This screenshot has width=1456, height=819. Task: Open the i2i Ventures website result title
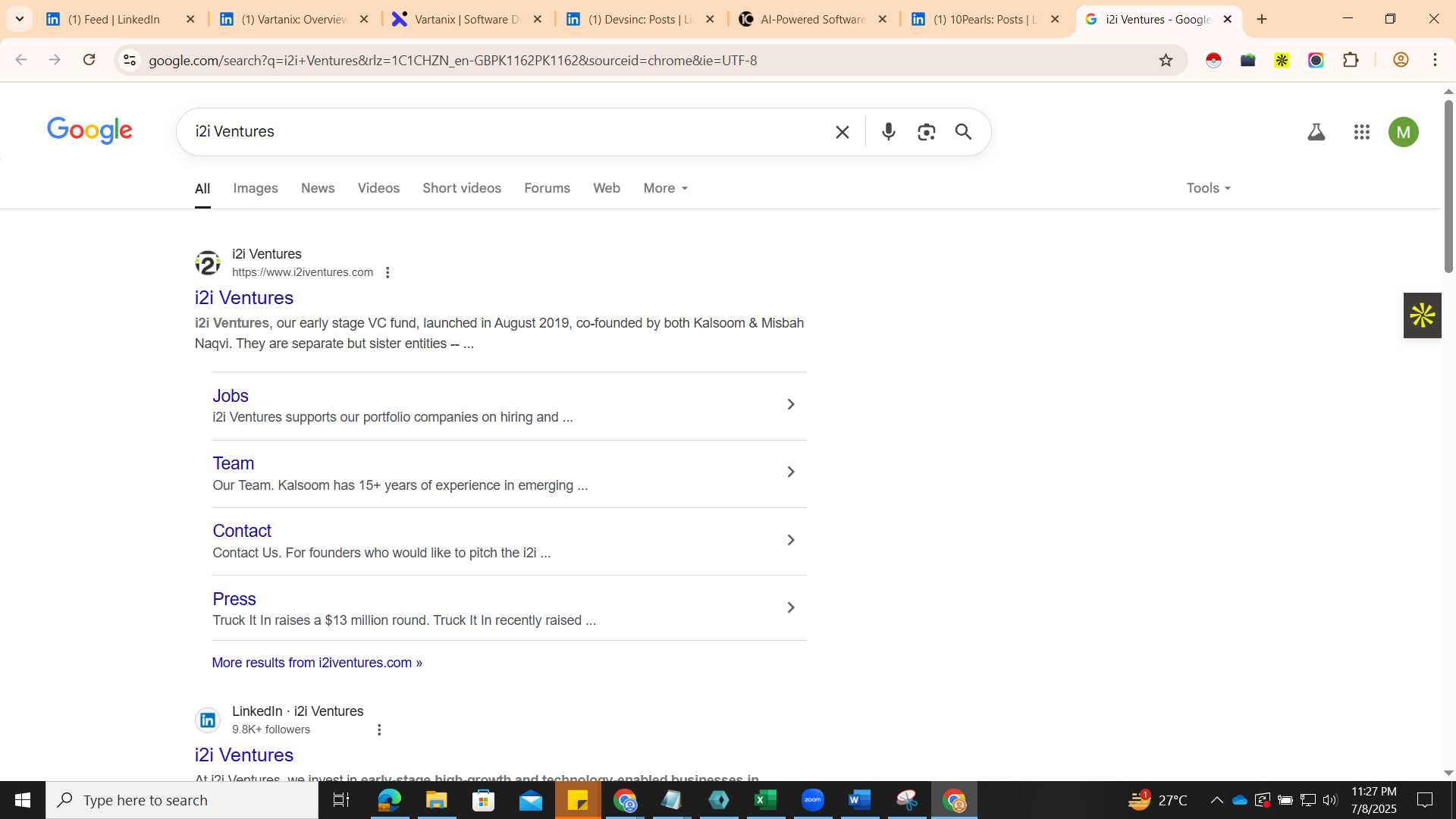244,298
